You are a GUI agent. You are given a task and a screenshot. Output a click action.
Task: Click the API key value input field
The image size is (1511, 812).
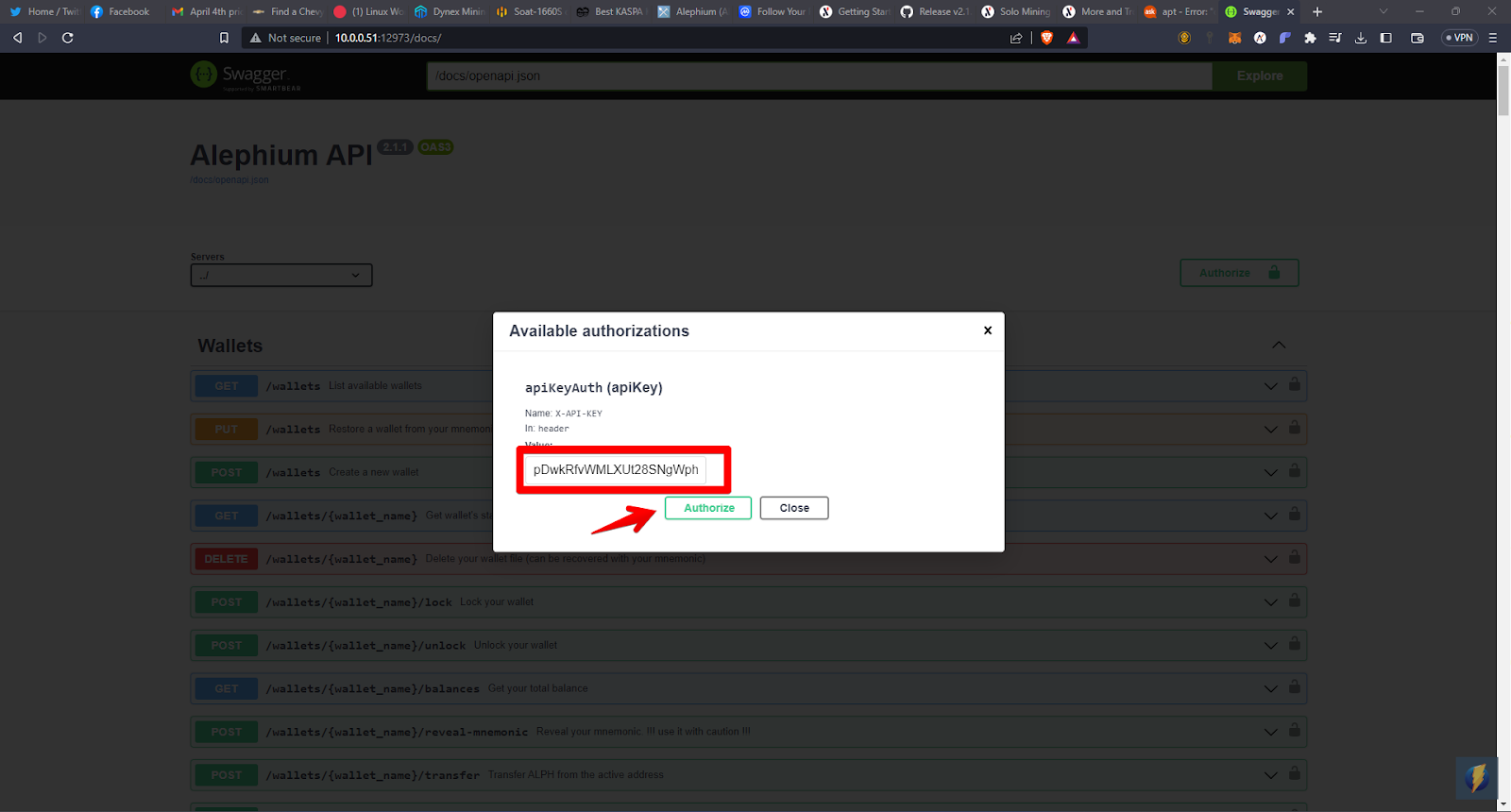click(616, 469)
